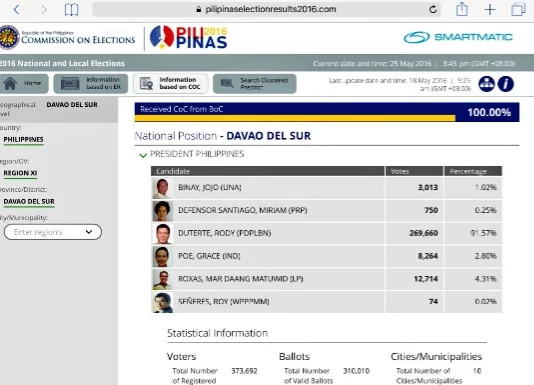
Task: Click Santiago's 750 votes cell
Action: click(x=414, y=211)
